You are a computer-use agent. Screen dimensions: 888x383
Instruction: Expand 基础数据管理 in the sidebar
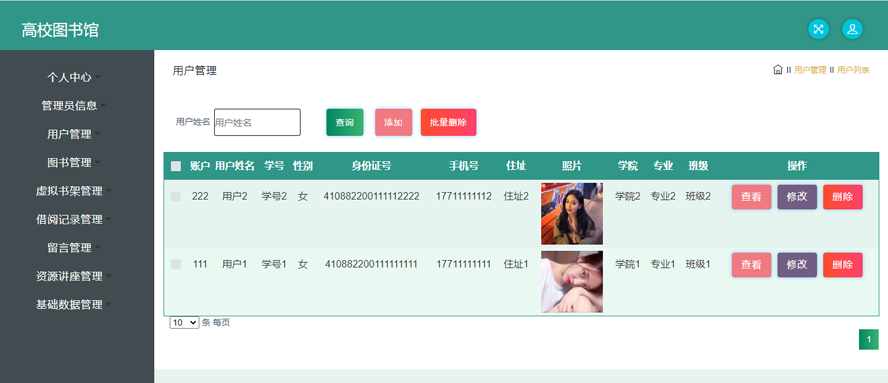pyautogui.click(x=74, y=304)
